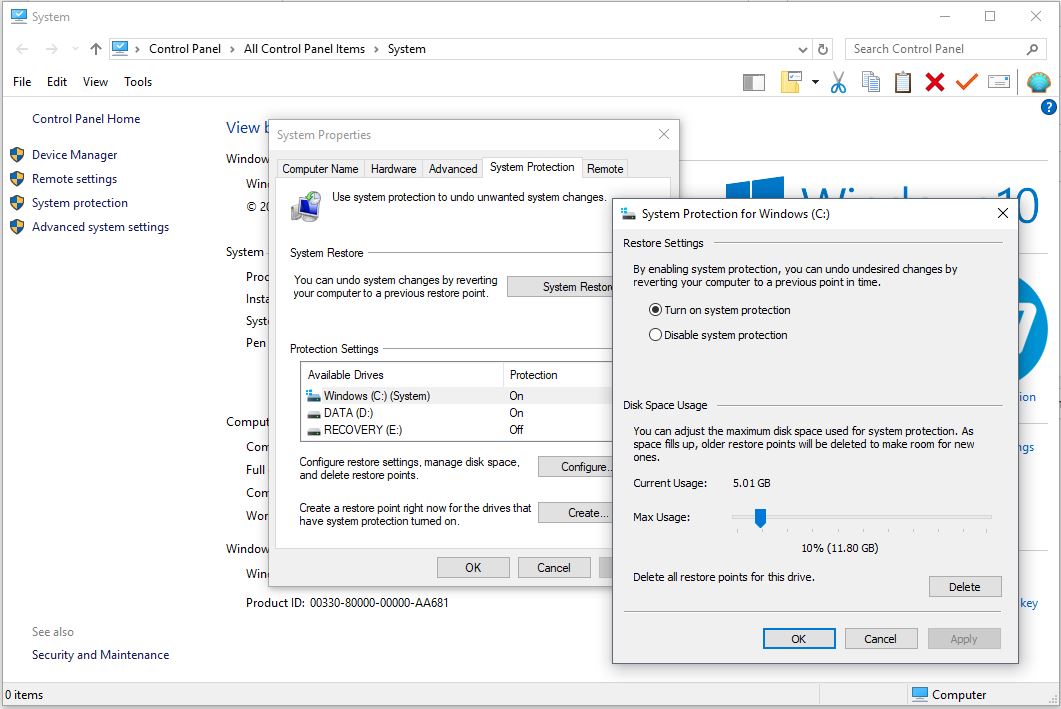Click the navigation pane toggle icon
This screenshot has width=1061, height=709.
[753, 81]
